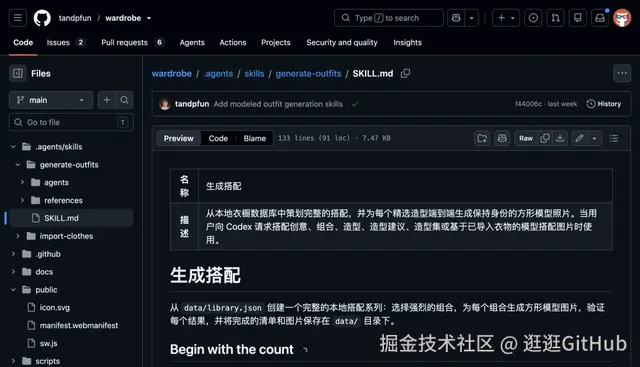Expand the agents folder
This screenshot has height=367, width=640.
pos(22,182)
